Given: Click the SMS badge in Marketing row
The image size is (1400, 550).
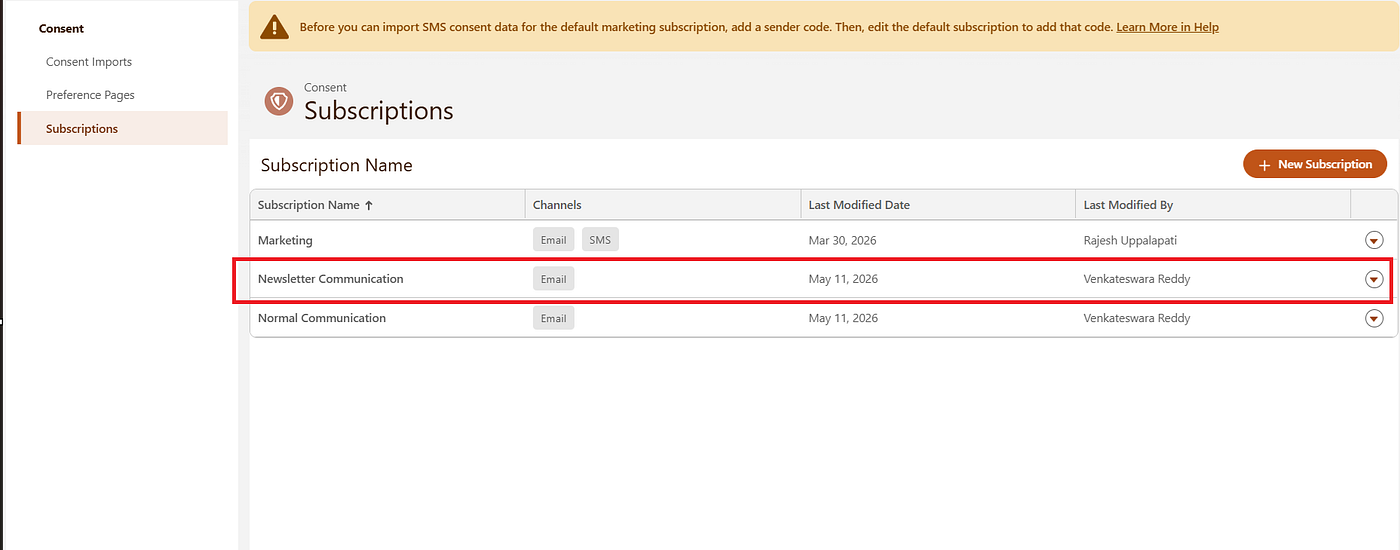Looking at the screenshot, I should pos(600,240).
